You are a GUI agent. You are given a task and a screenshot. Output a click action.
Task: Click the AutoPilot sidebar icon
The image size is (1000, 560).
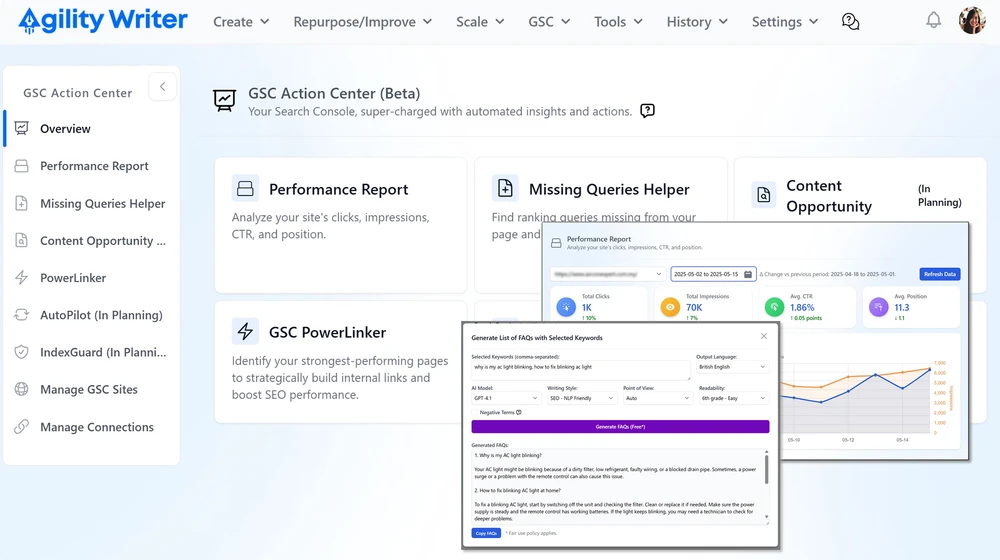tap(21, 314)
